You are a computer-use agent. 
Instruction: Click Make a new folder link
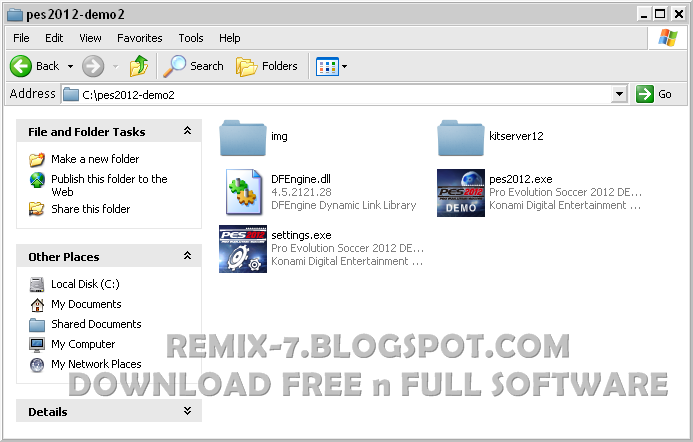(95, 159)
